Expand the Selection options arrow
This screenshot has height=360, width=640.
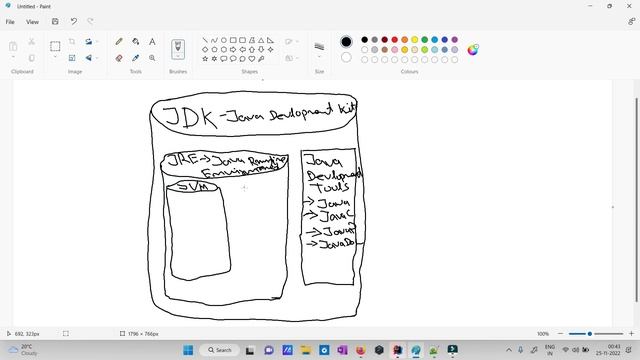click(55, 57)
